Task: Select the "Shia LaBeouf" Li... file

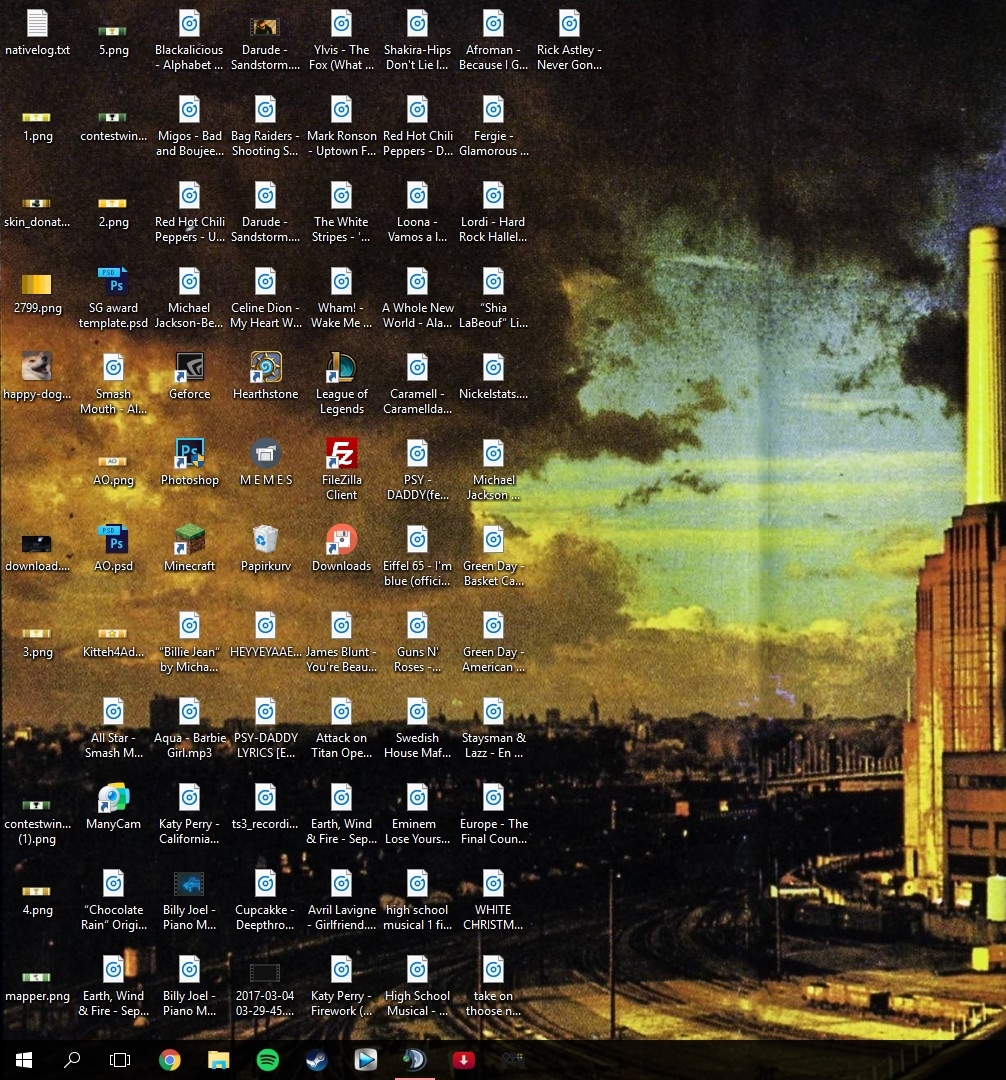Action: [493, 297]
